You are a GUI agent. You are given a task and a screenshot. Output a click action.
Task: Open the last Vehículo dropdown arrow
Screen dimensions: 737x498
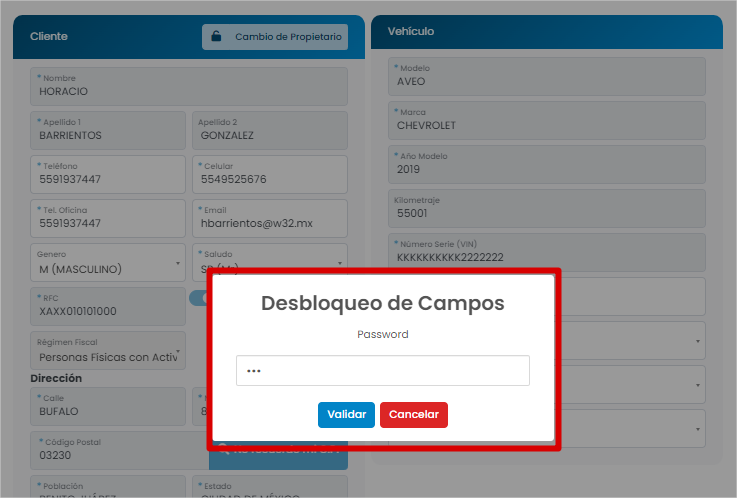click(698, 429)
